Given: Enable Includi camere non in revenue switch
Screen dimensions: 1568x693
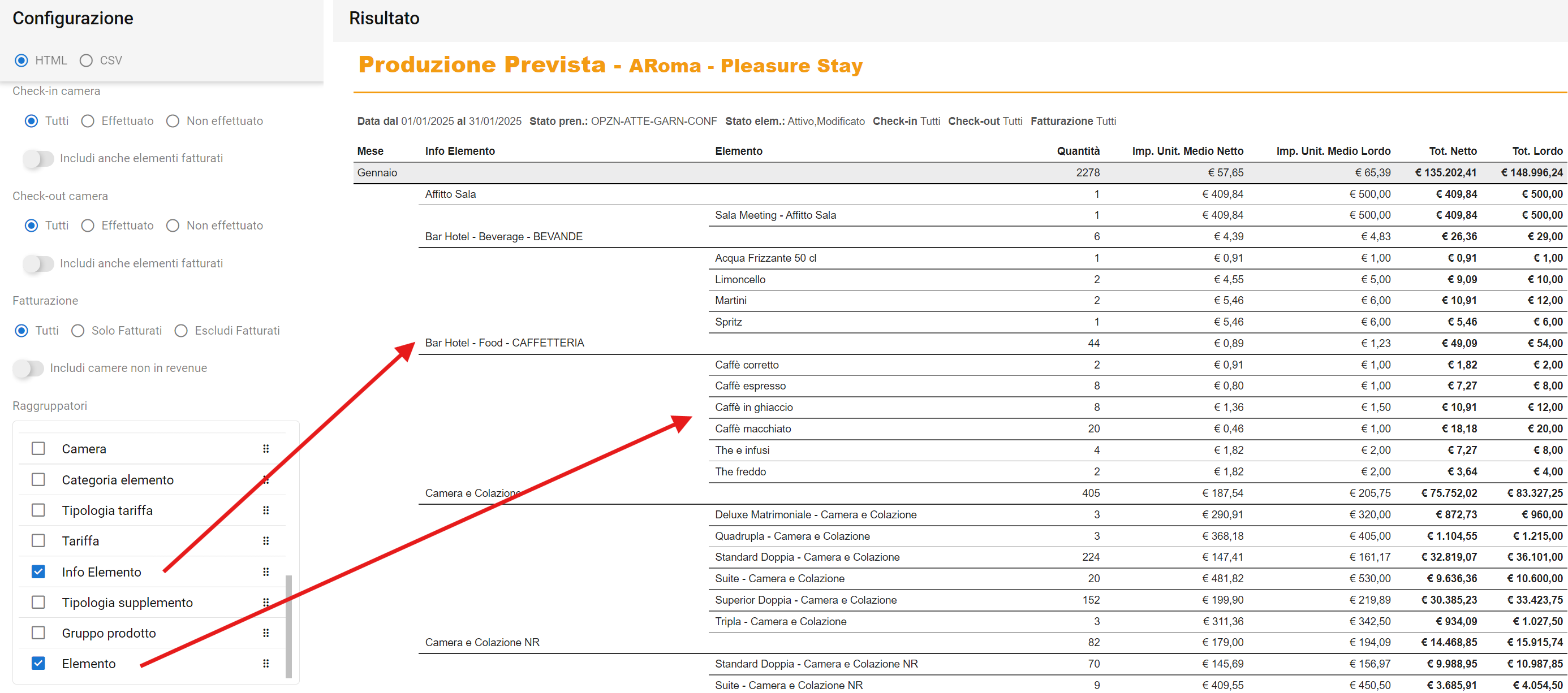Looking at the screenshot, I should (x=28, y=369).
